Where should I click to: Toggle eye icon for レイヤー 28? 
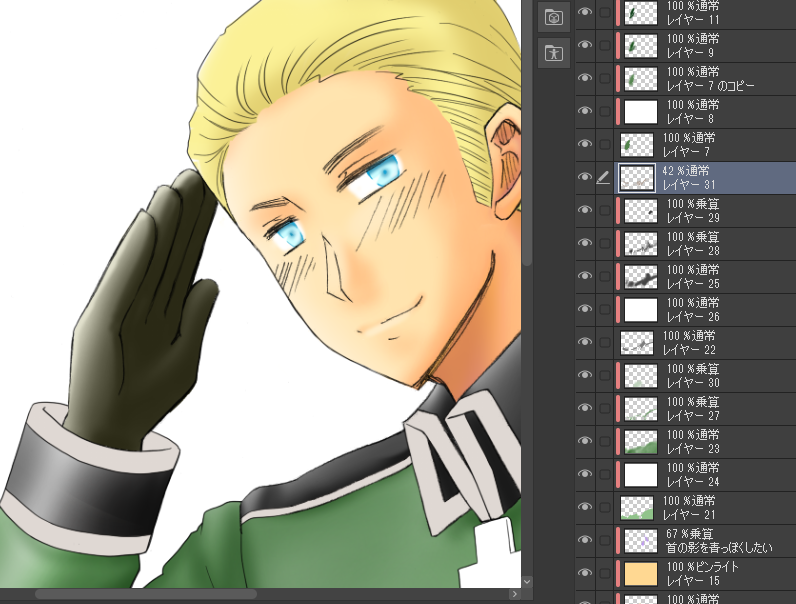[x=585, y=243]
